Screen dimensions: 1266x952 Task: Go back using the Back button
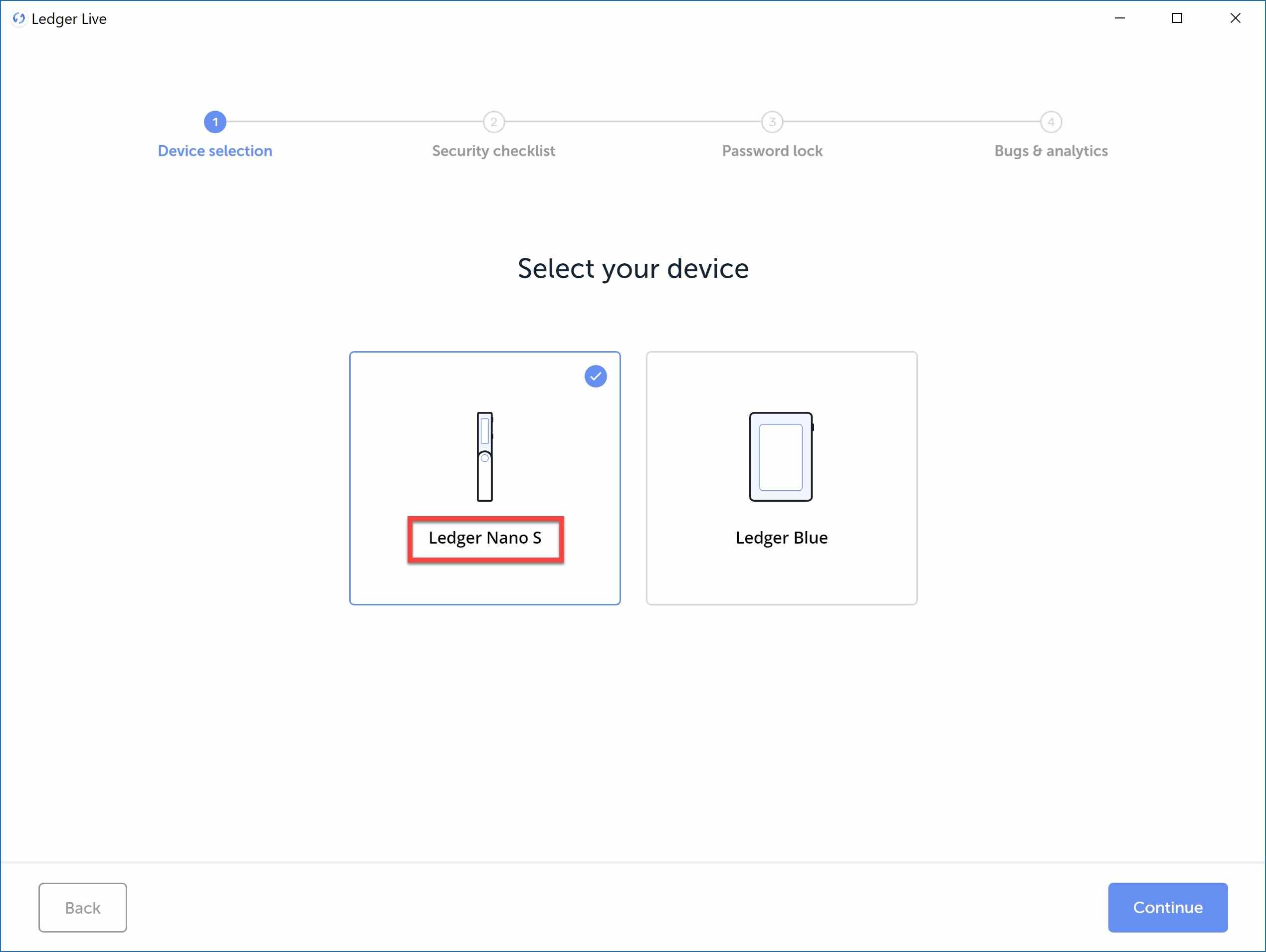[x=83, y=908]
